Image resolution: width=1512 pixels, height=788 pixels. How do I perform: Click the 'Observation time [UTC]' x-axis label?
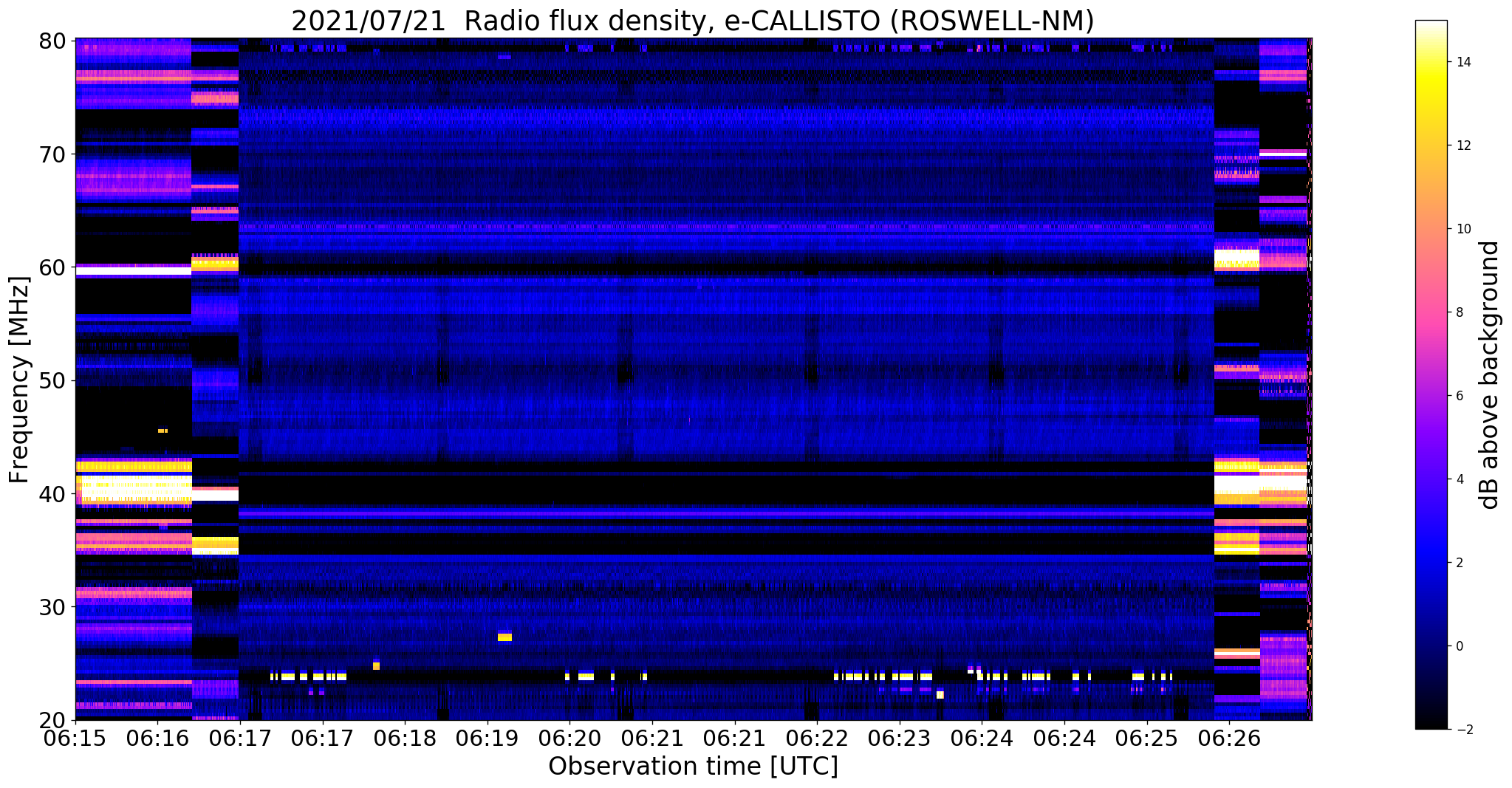coord(693,766)
